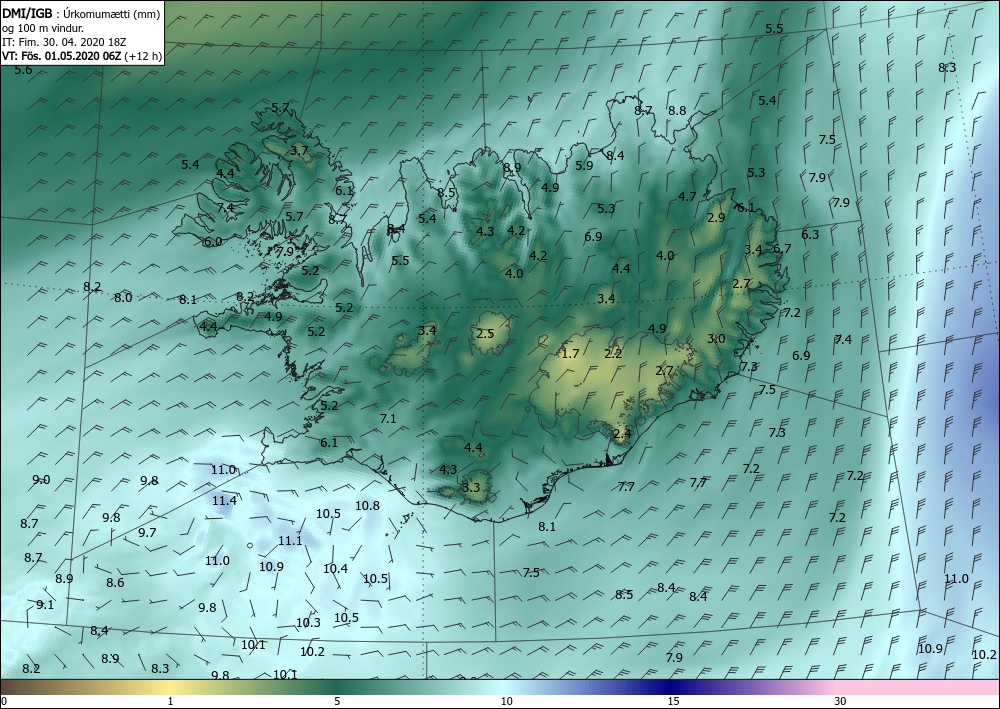This screenshot has width=1000, height=709.
Task: Click the map value '2.9' in the northeast
Action: coord(716,217)
